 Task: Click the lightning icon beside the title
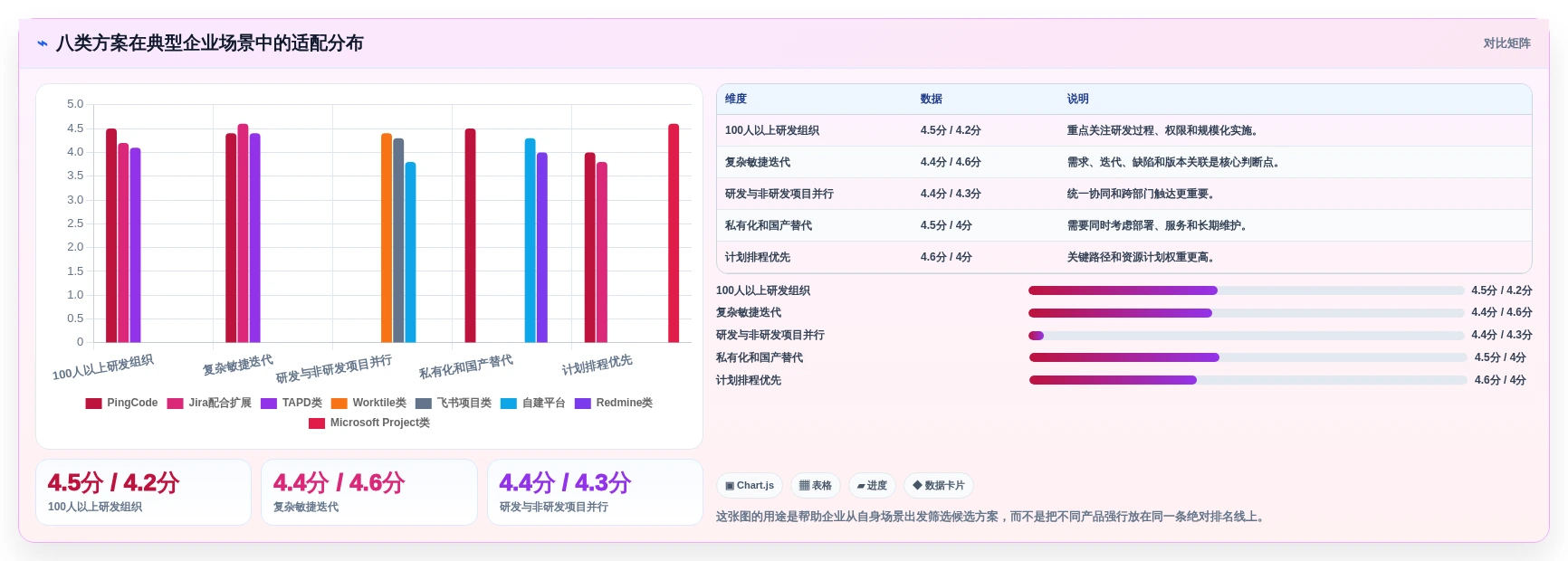point(42,43)
